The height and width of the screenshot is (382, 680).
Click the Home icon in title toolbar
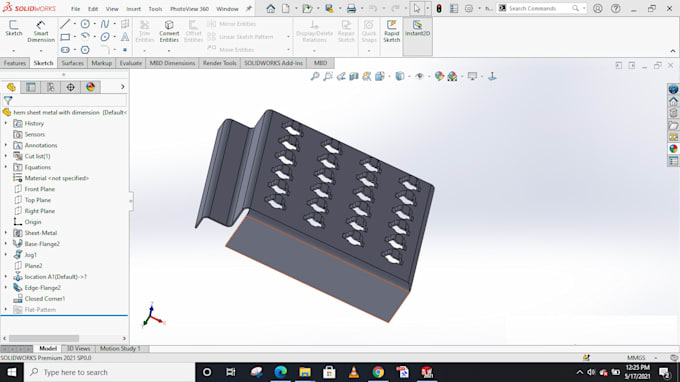click(x=271, y=8)
